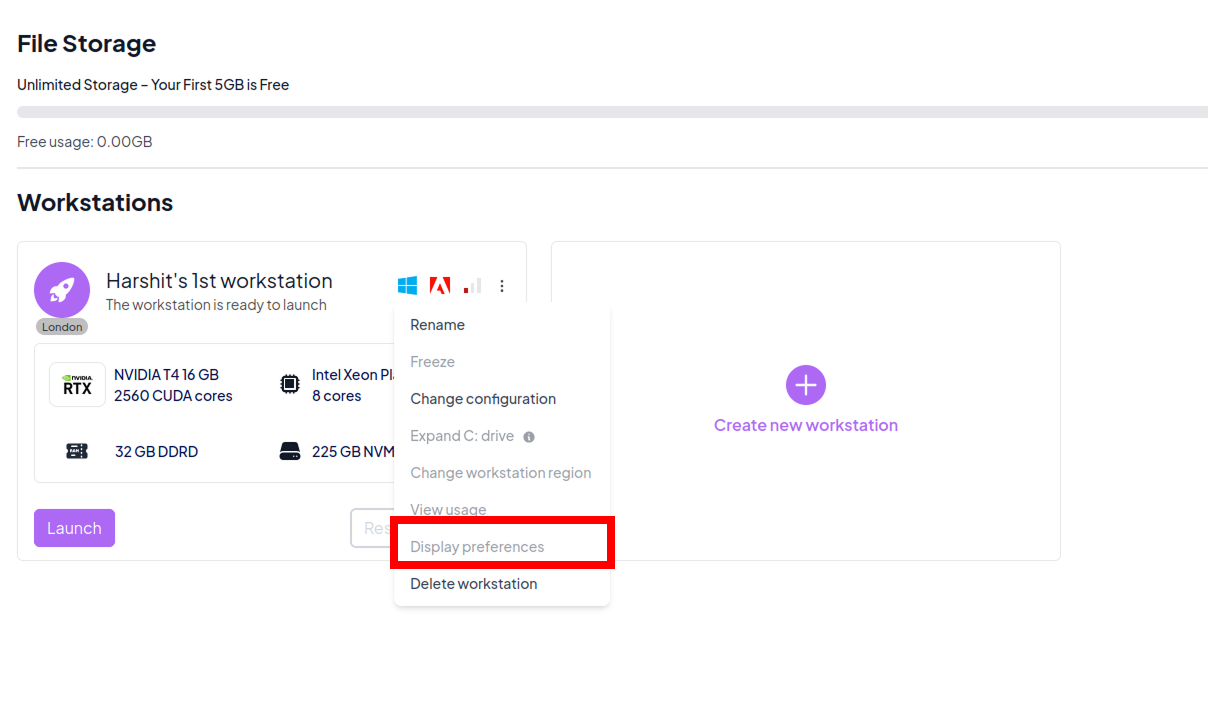
Task: Click info icon beside Expand C: drive
Action: pos(529,437)
